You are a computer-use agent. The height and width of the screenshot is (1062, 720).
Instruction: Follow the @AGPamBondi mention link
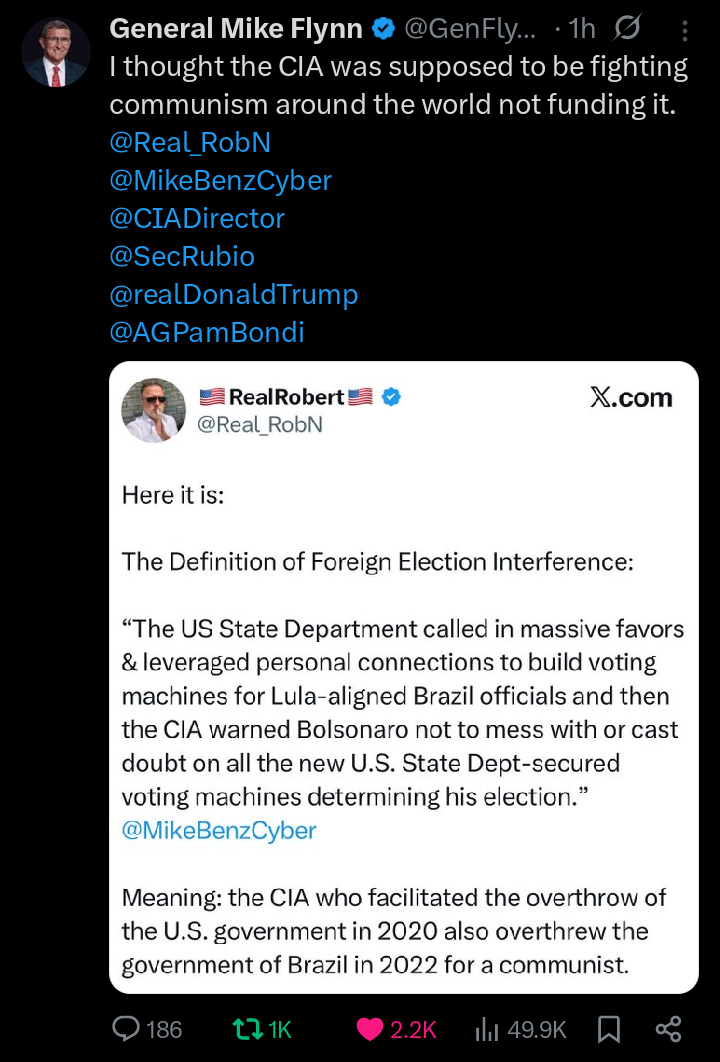pyautogui.click(x=206, y=332)
